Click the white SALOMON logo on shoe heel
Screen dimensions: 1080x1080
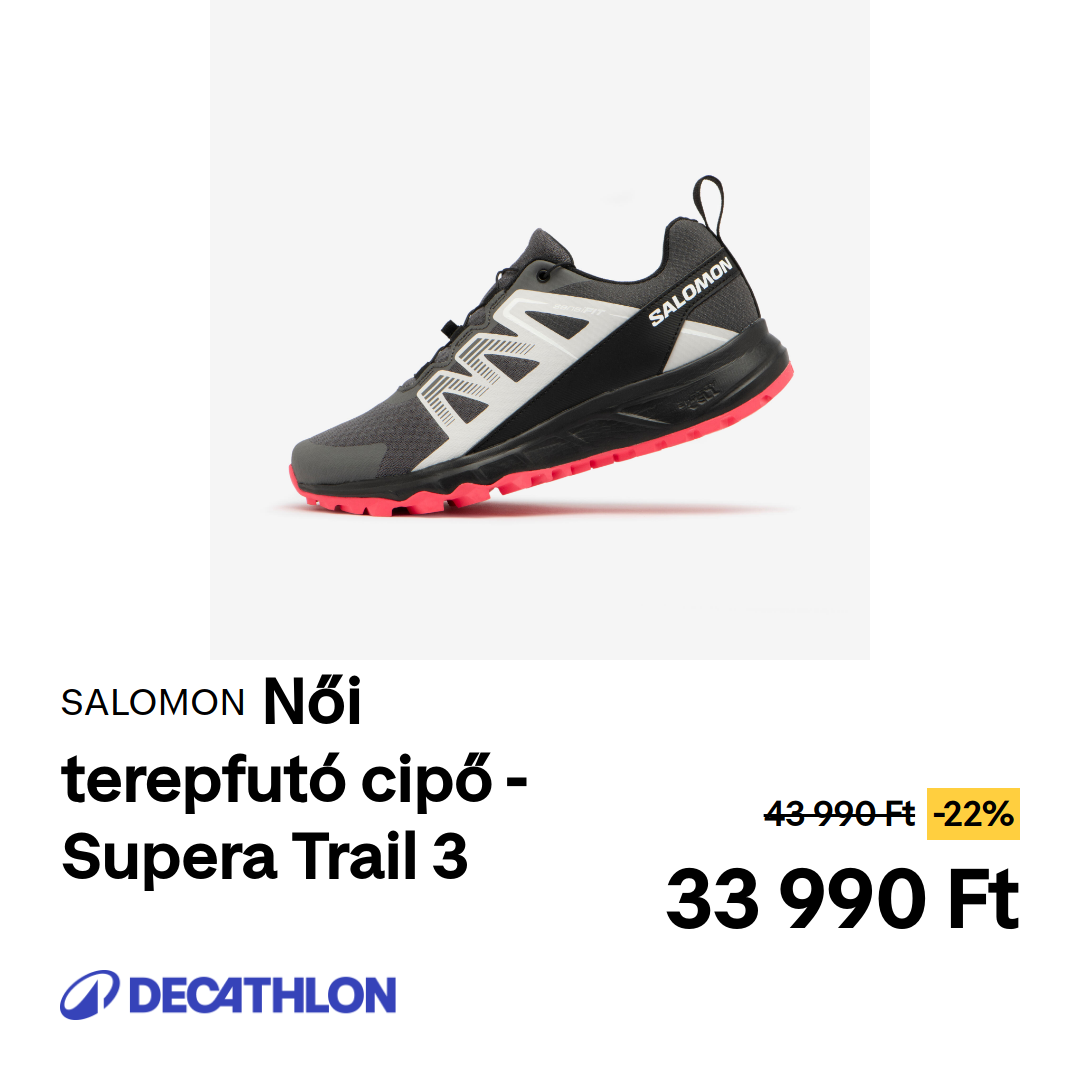(x=690, y=292)
